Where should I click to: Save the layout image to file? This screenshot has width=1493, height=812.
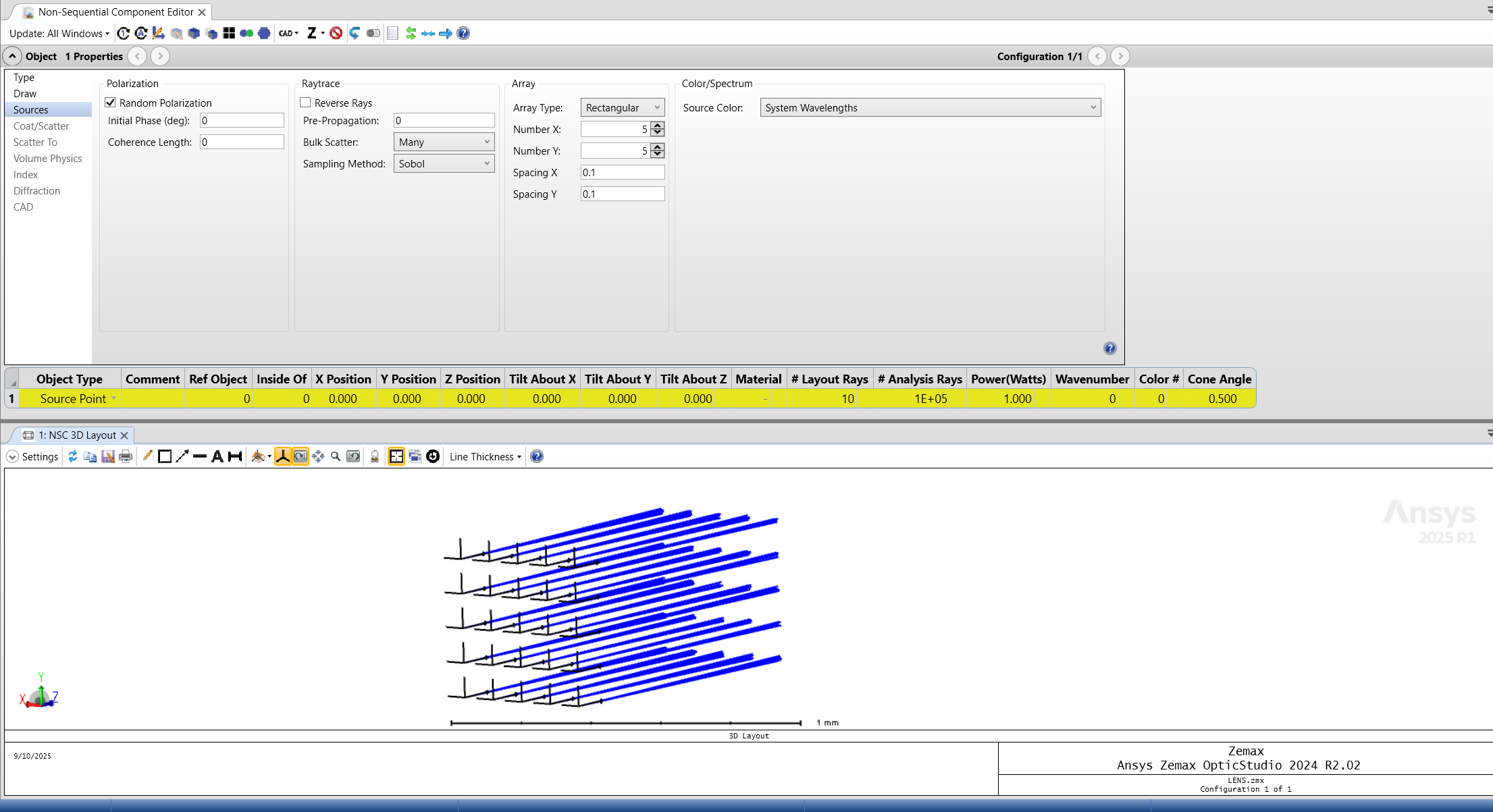[x=108, y=456]
